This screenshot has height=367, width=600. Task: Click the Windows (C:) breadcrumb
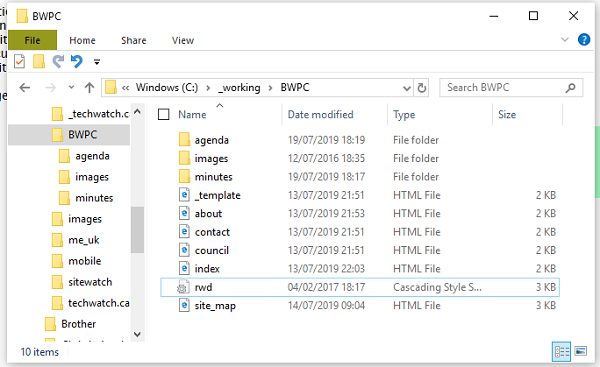tap(167, 88)
